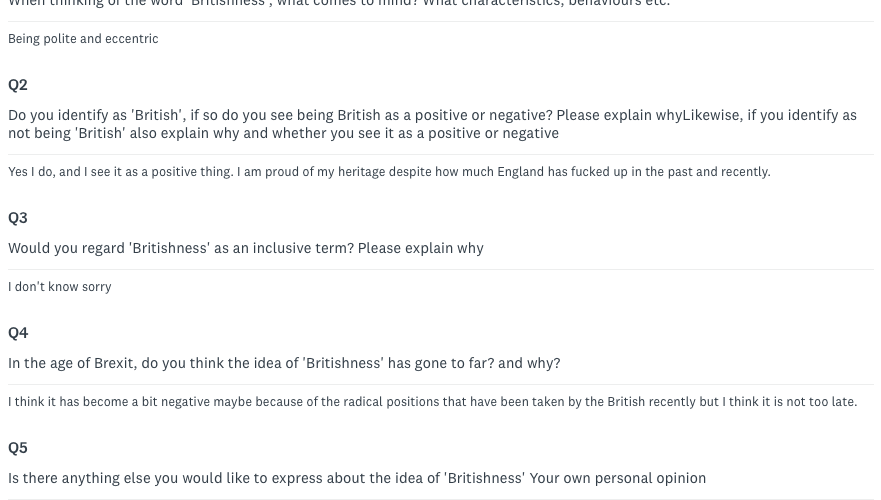The image size is (881, 500).
Task: Click the divider line under the Q4 question
Action: (x=440, y=384)
